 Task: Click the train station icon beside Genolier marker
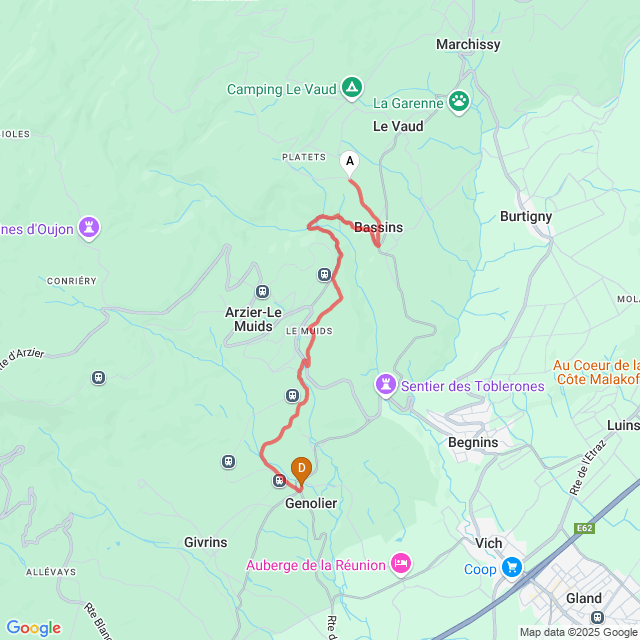tap(279, 480)
